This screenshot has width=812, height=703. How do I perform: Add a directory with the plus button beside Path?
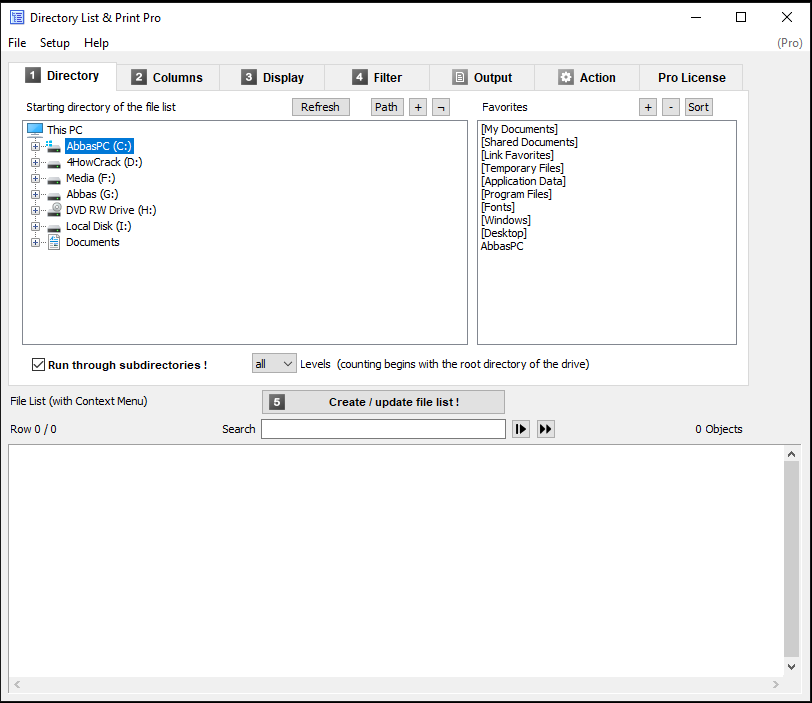(418, 107)
